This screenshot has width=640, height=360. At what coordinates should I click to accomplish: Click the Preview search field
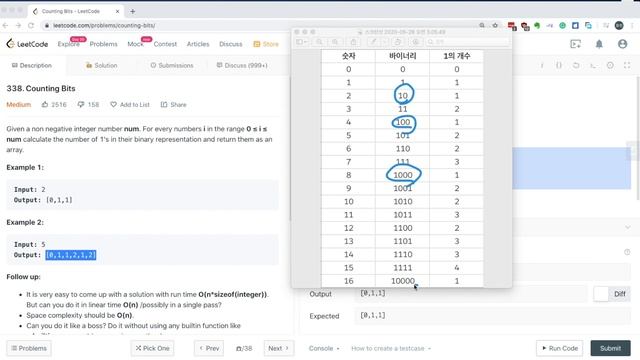467,42
